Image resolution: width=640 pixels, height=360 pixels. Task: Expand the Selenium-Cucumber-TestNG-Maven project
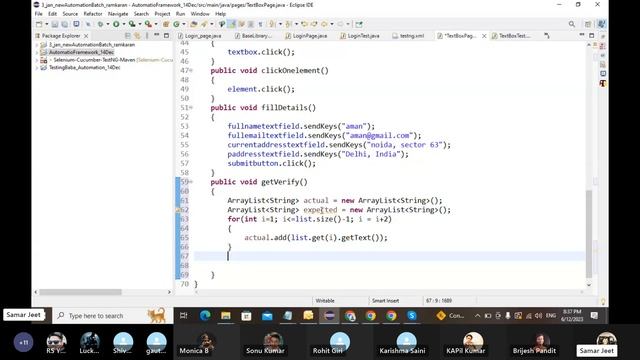pyautogui.click(x=37, y=60)
